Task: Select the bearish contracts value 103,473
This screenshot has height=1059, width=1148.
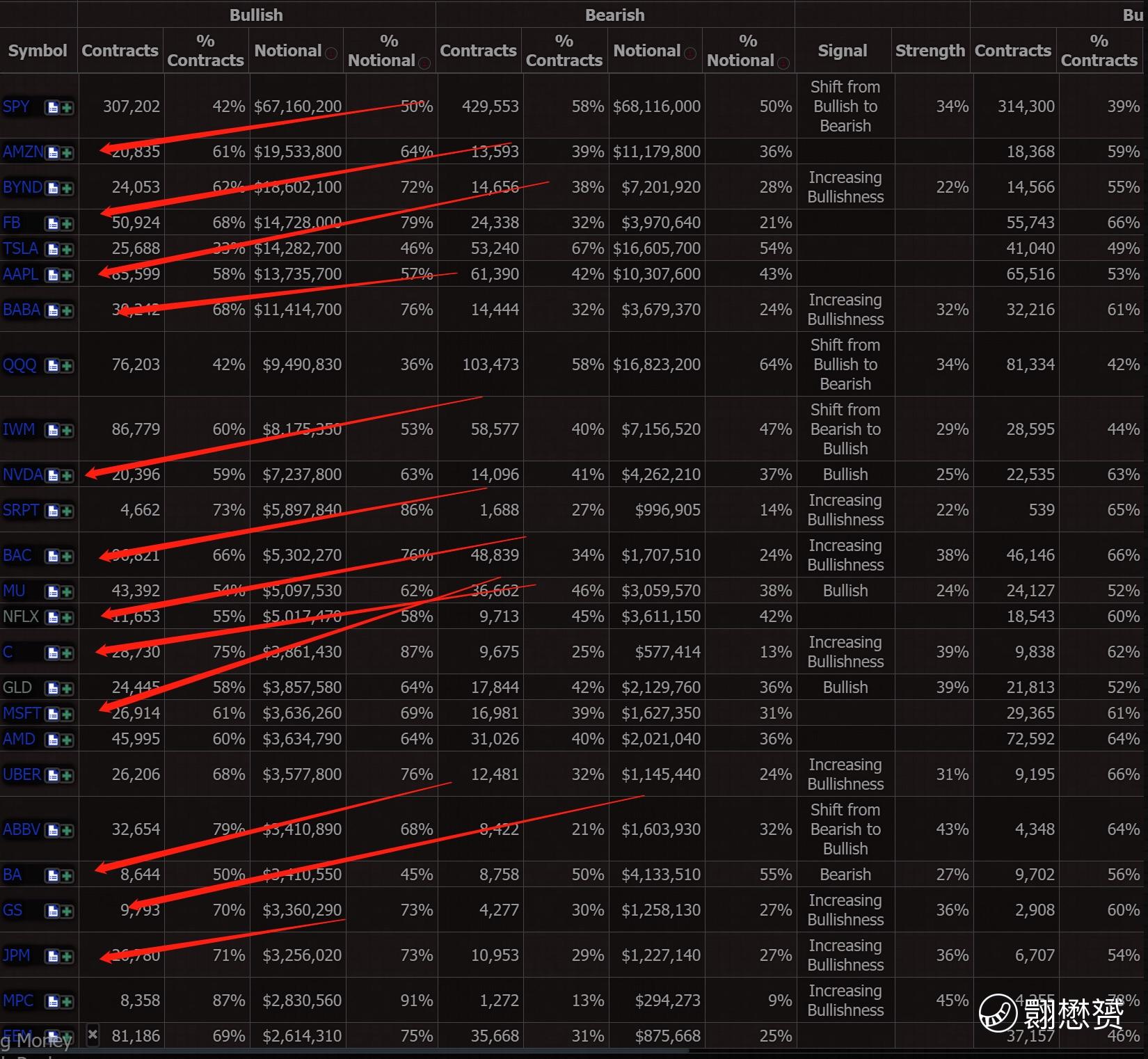Action: coord(491,365)
